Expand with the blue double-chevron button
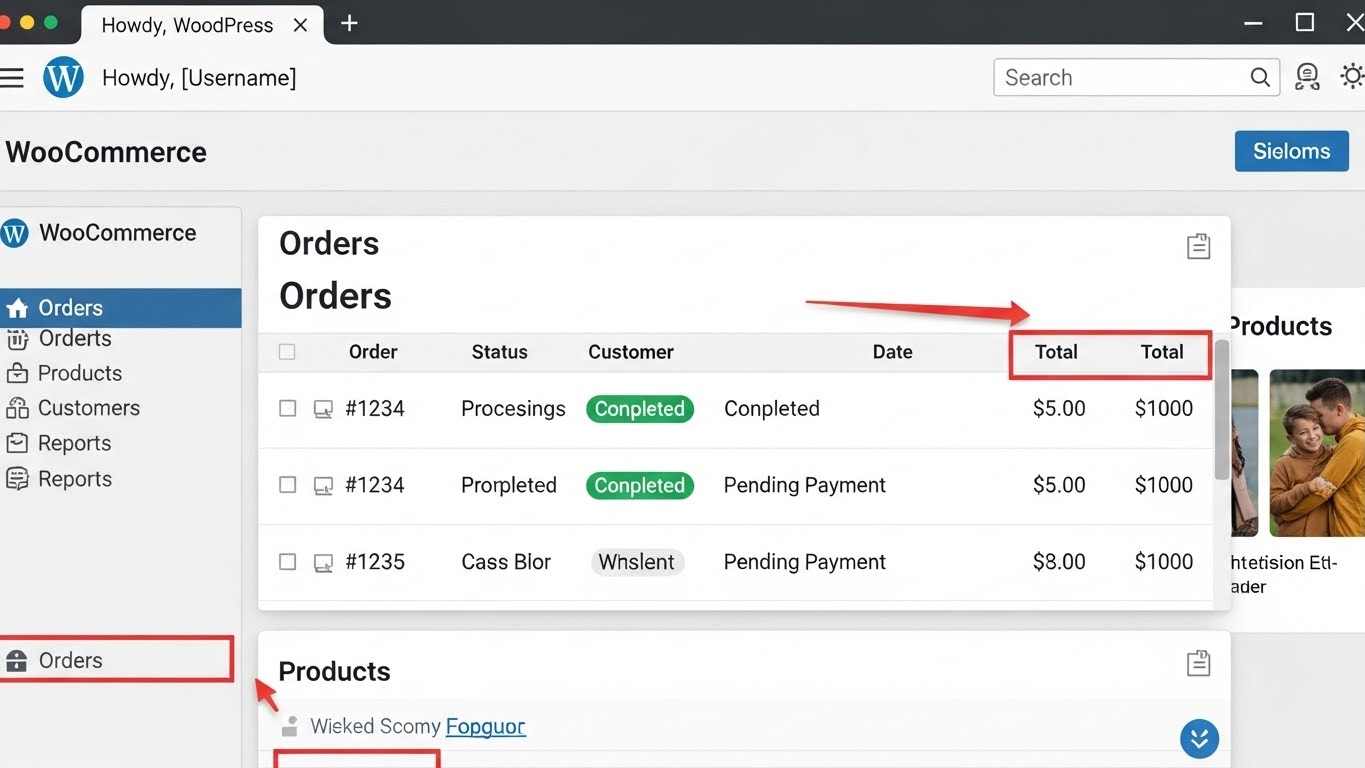 1199,739
